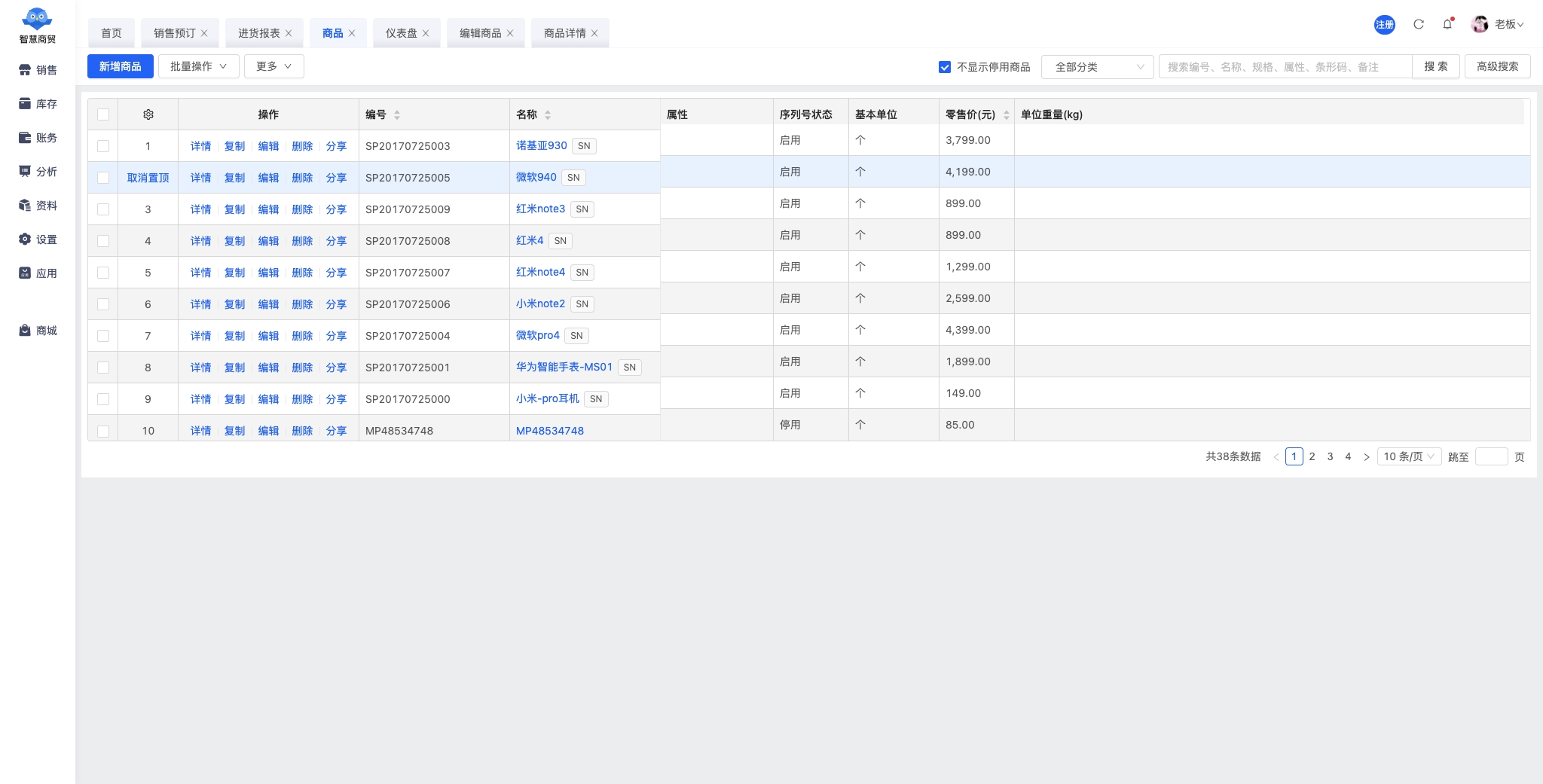Expand the 更多 dropdown

click(273, 66)
